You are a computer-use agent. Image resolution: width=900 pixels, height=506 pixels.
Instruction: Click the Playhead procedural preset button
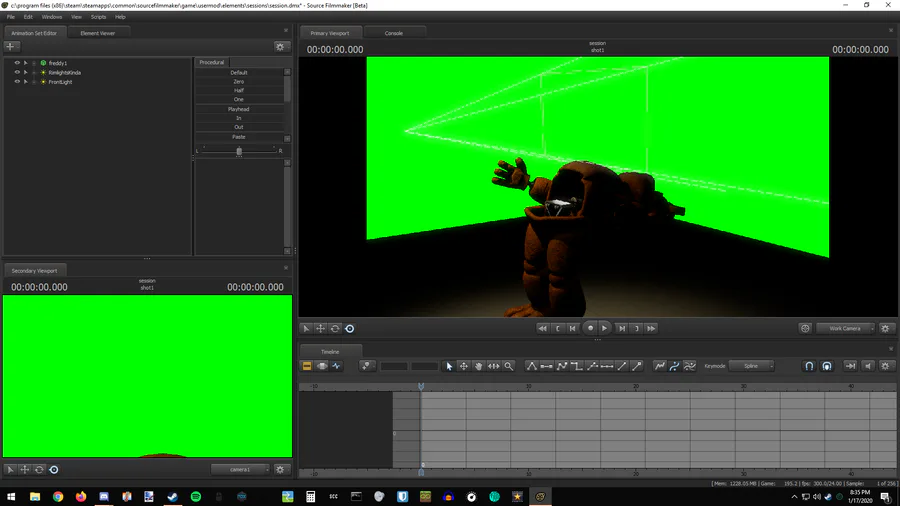238,109
